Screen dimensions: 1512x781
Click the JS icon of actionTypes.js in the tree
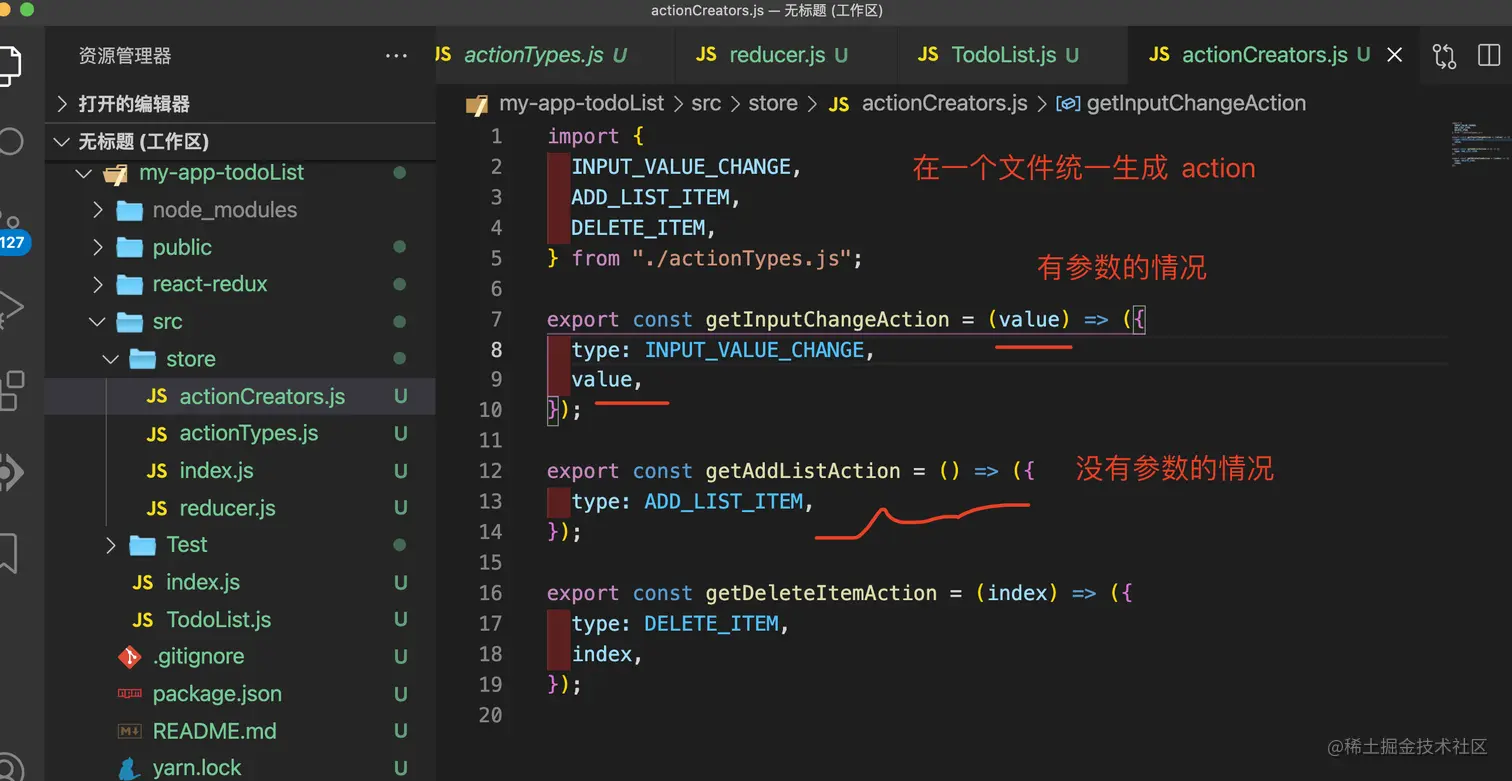click(157, 434)
